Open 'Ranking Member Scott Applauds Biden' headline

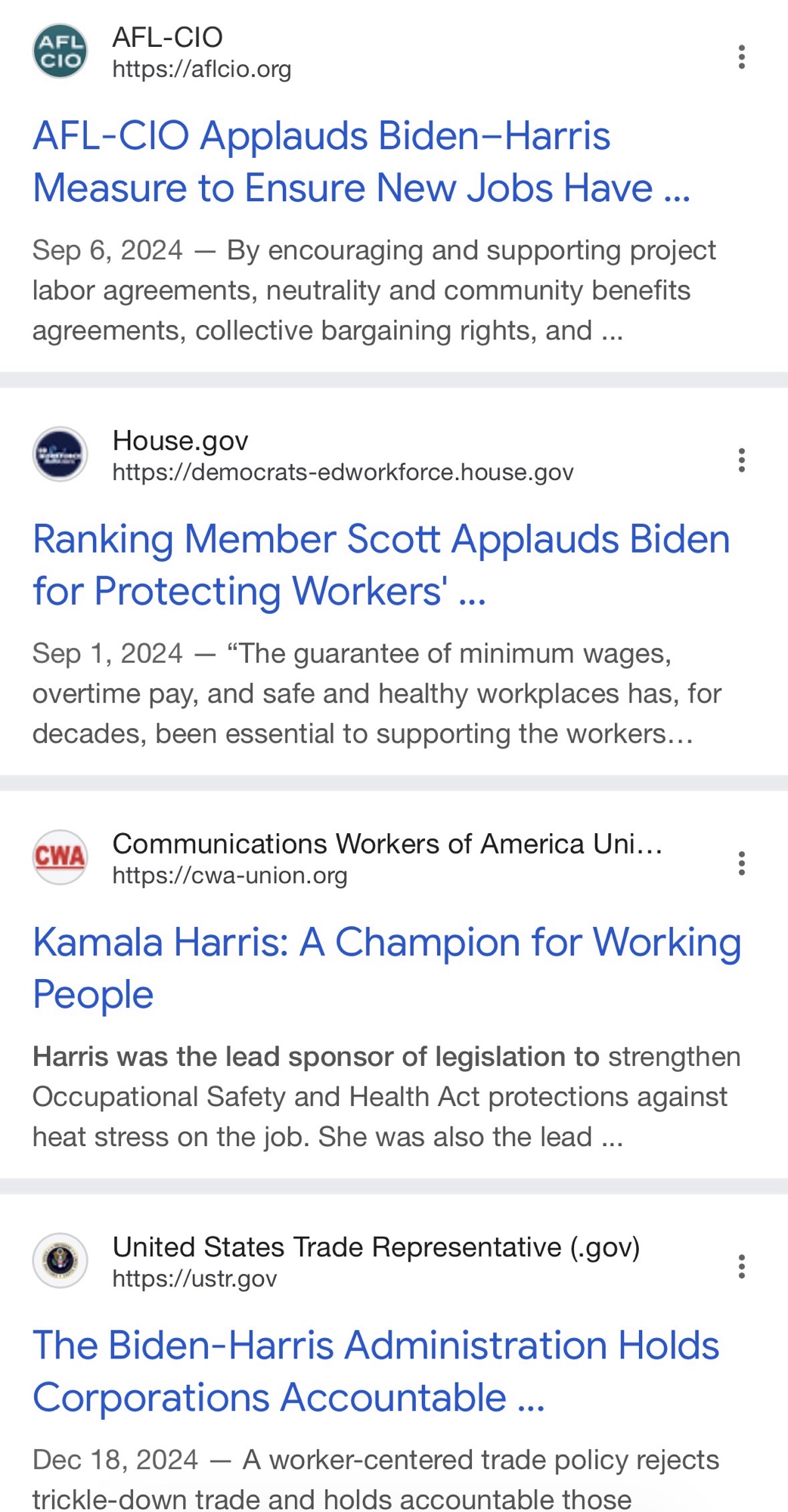[x=380, y=565]
